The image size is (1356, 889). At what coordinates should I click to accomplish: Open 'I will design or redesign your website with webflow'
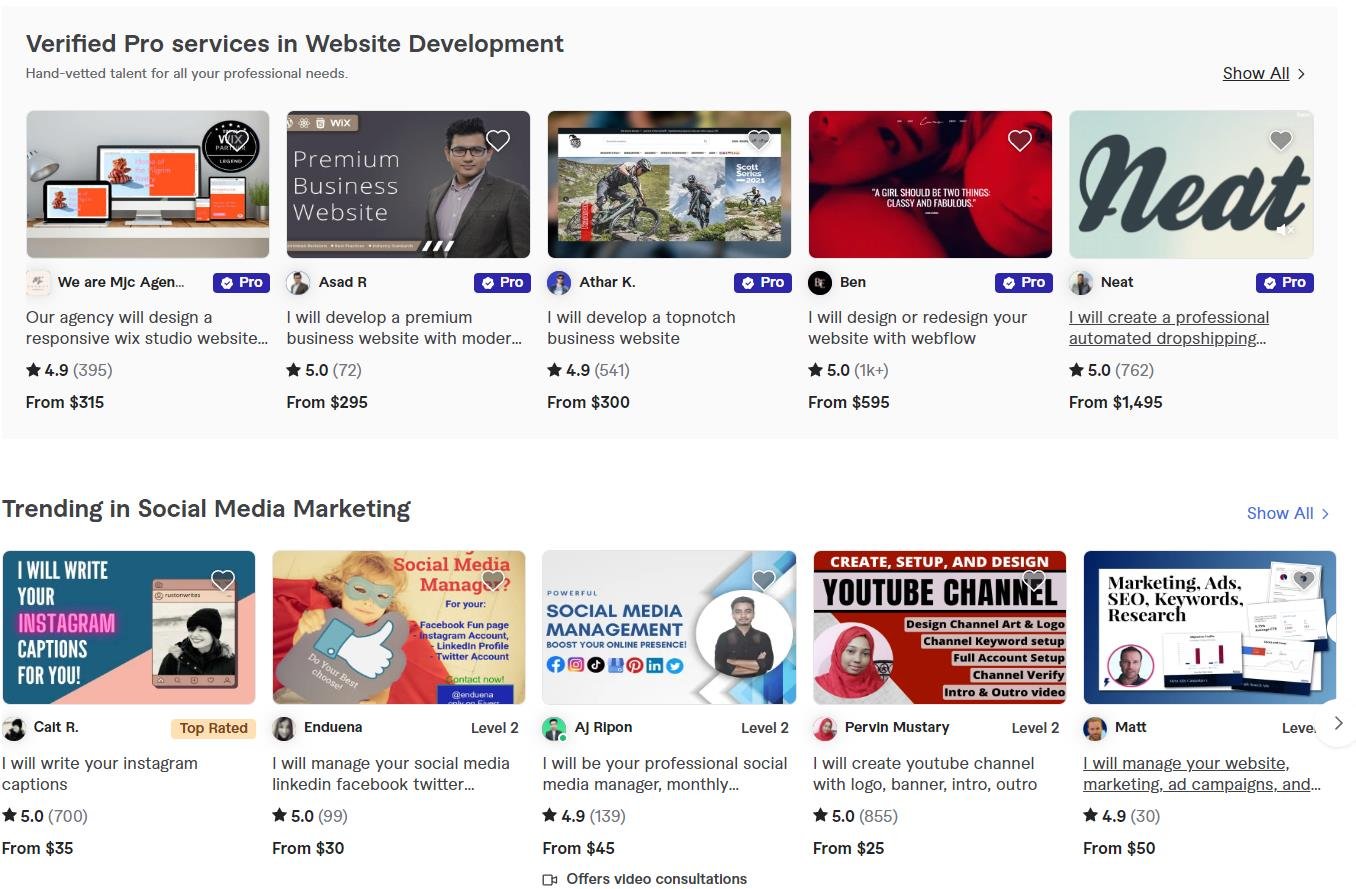[x=917, y=328]
